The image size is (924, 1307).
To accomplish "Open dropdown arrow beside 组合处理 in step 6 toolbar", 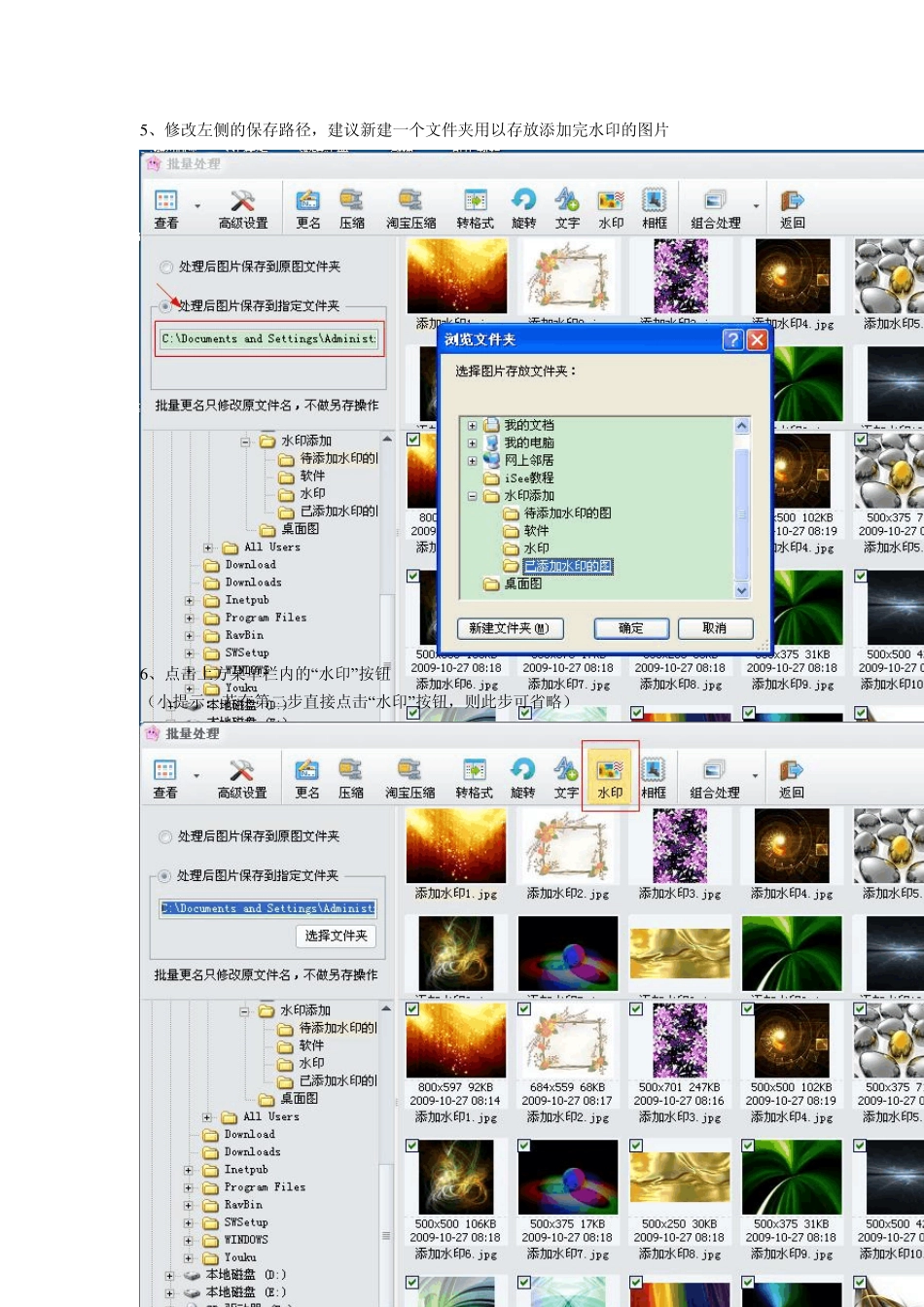I will (755, 776).
